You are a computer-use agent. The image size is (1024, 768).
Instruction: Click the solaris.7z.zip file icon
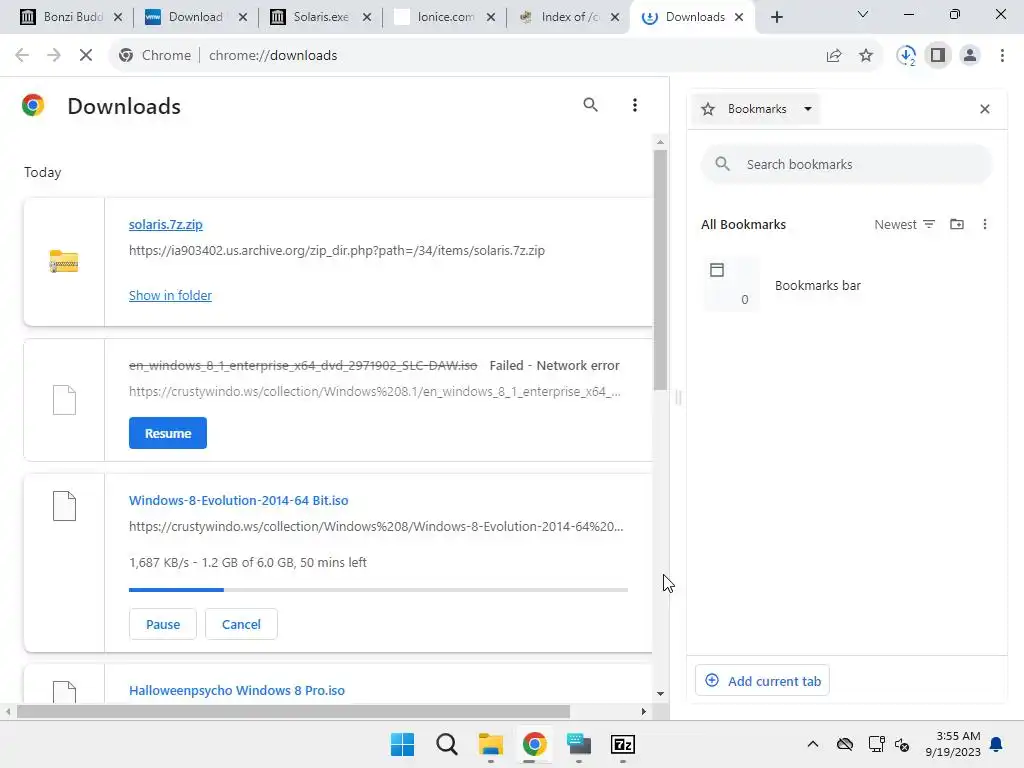[64, 261]
